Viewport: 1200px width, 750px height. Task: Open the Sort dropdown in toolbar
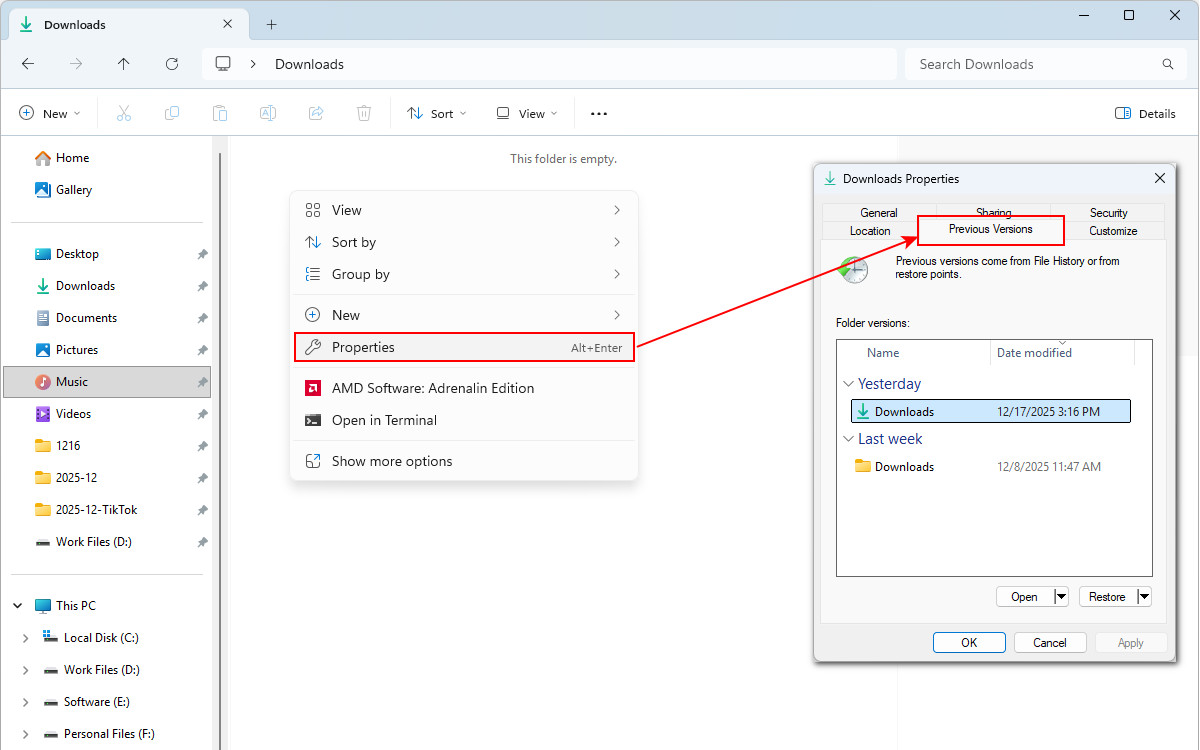[437, 114]
